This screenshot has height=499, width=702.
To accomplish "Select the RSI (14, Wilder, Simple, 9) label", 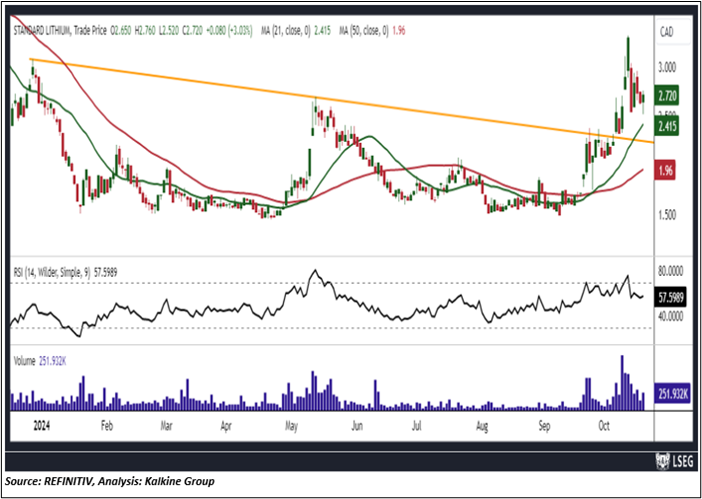I will click(64, 272).
